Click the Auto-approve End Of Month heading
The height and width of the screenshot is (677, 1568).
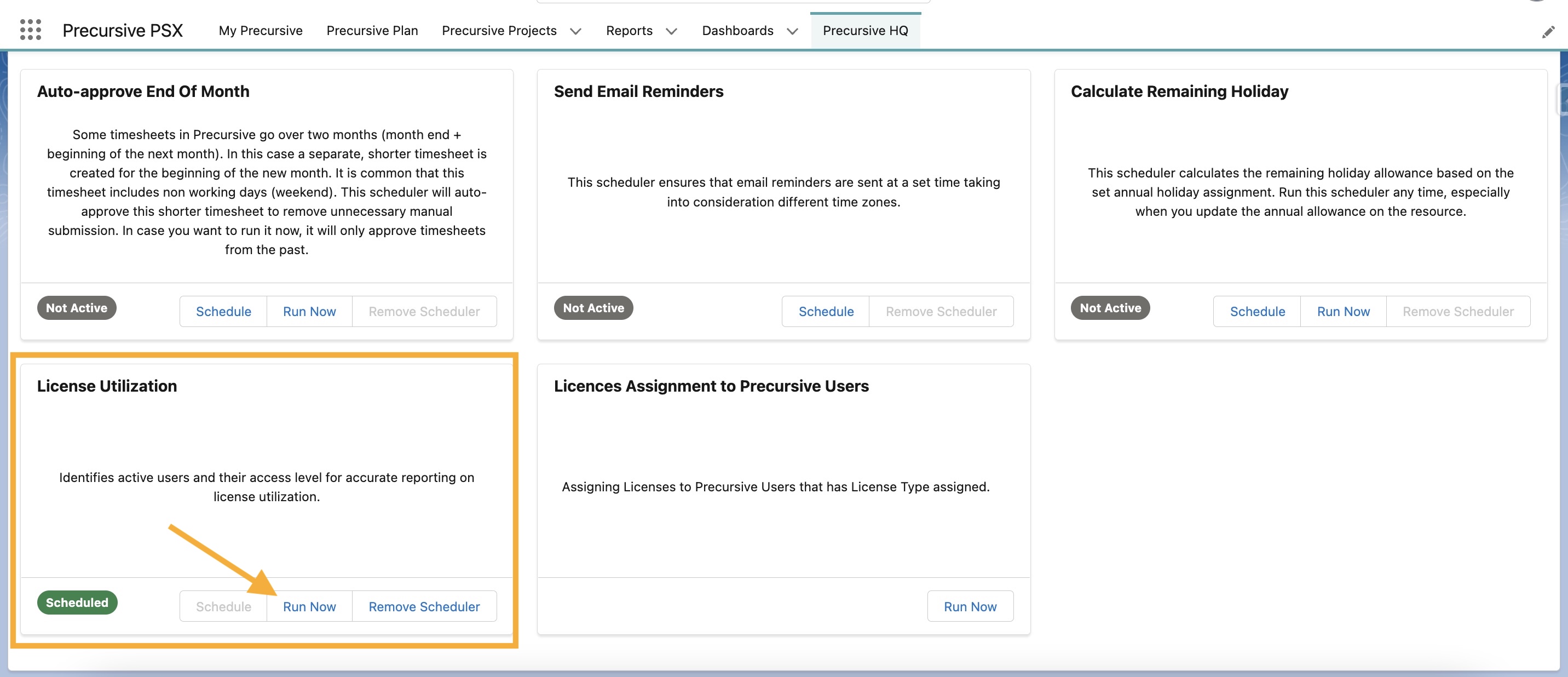[x=143, y=91]
